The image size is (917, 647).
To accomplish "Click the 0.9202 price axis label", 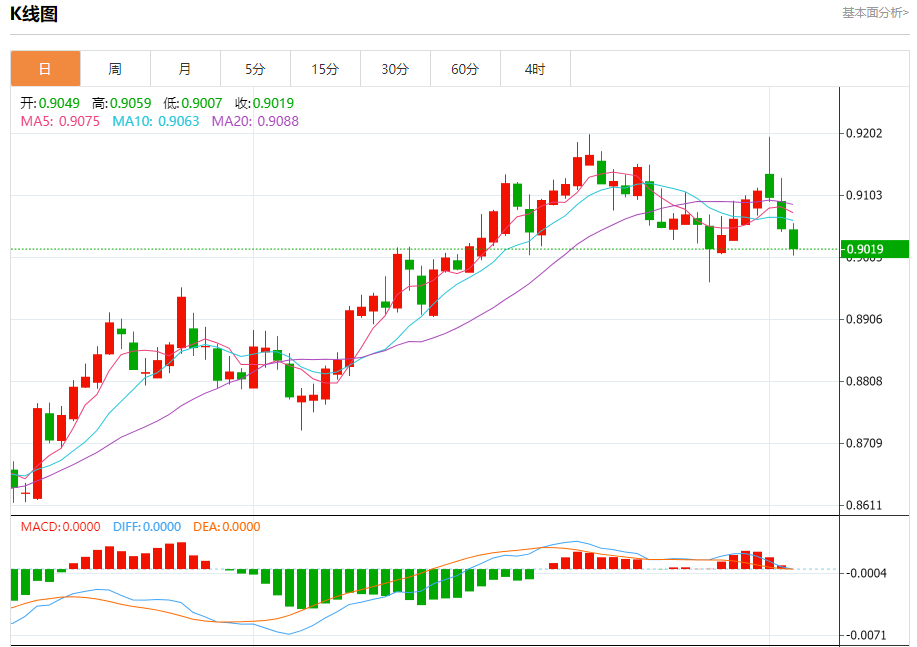I will [864, 133].
